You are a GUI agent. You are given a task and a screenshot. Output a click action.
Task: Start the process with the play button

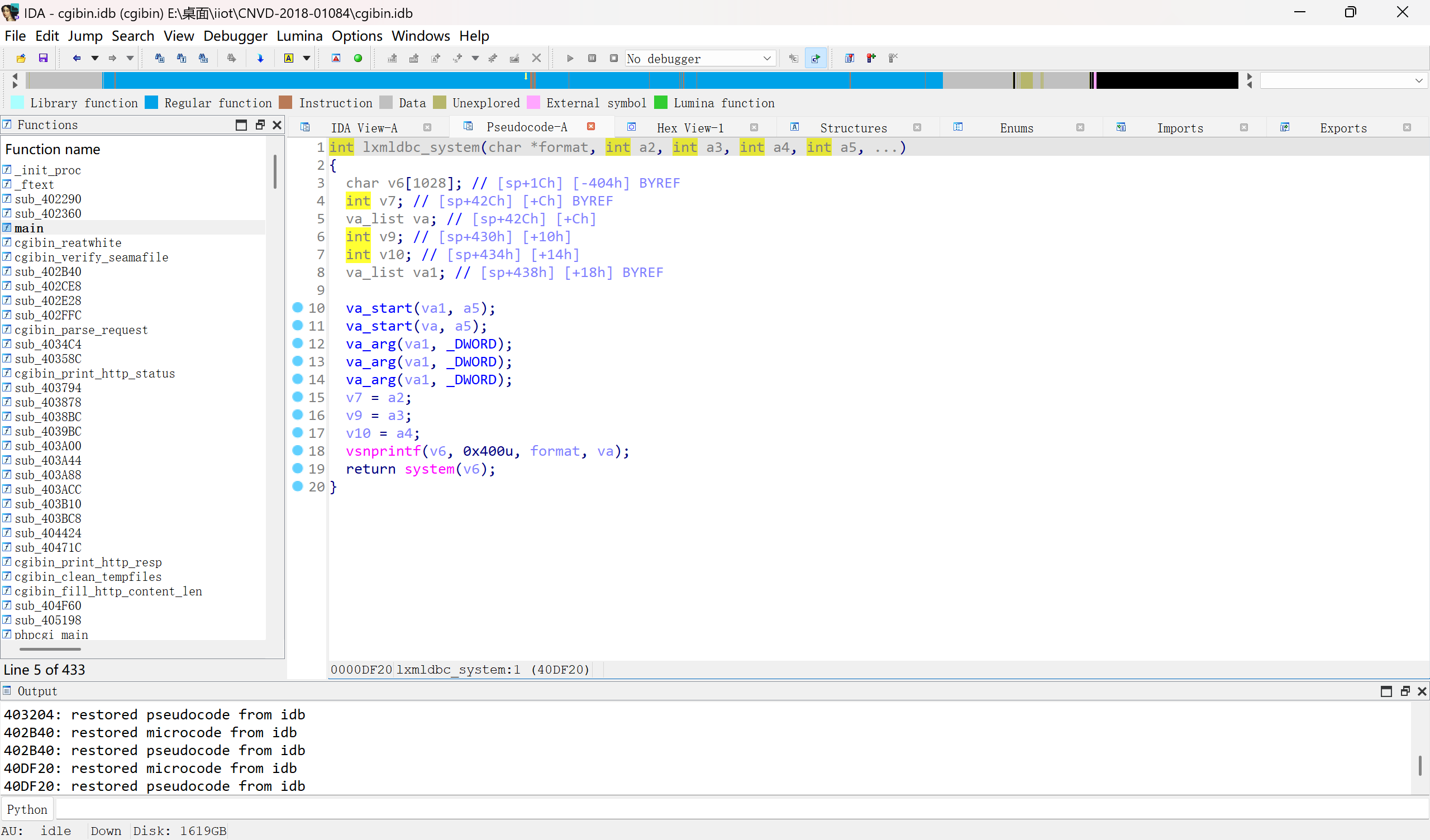(570, 58)
